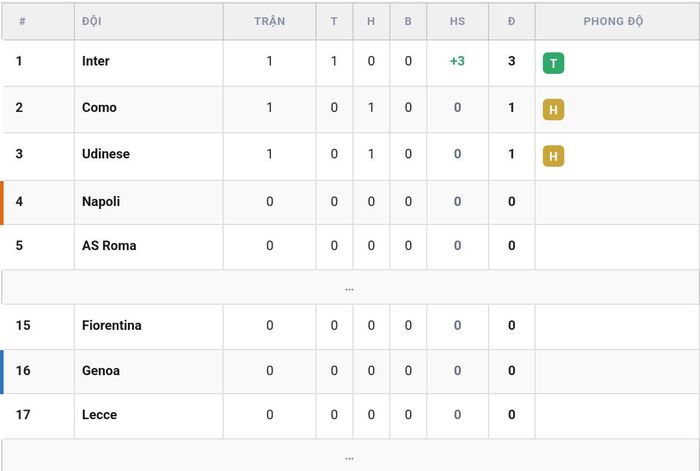Expand hidden rows between AS Roma and Fiorentina
Viewport: 700px width, 471px height.
pyautogui.click(x=350, y=288)
